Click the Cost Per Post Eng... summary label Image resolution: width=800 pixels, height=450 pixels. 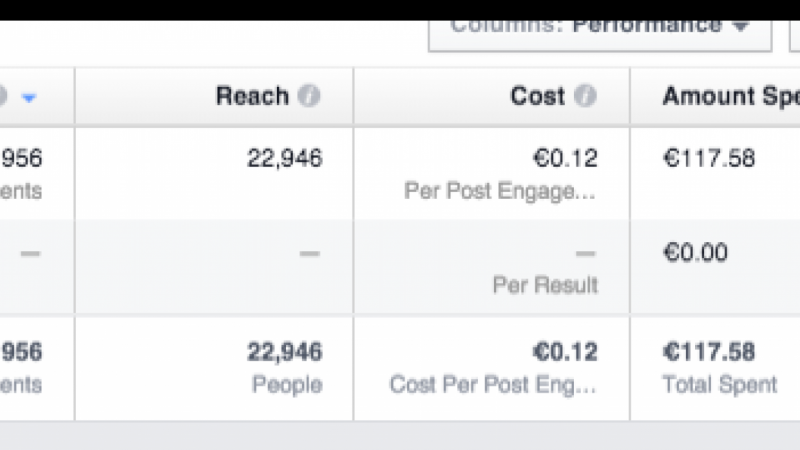[493, 385]
